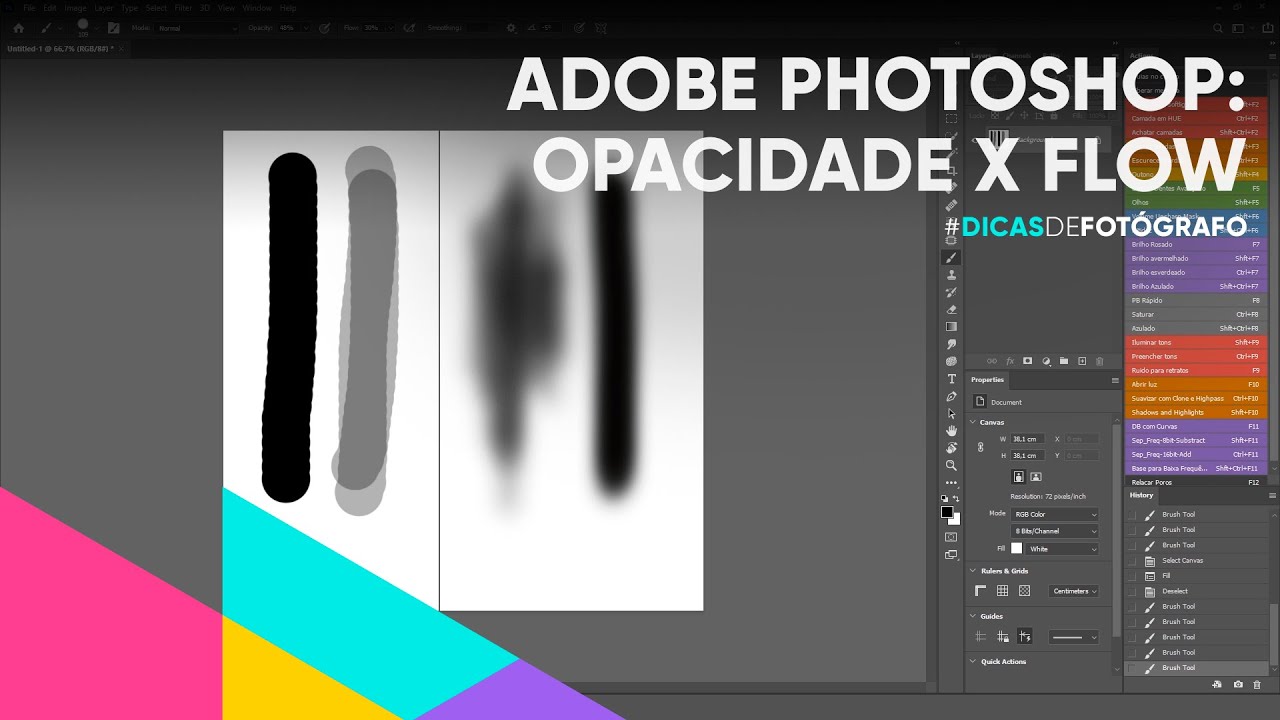Select the Eraser tool
1280x720 pixels.
coord(951,309)
